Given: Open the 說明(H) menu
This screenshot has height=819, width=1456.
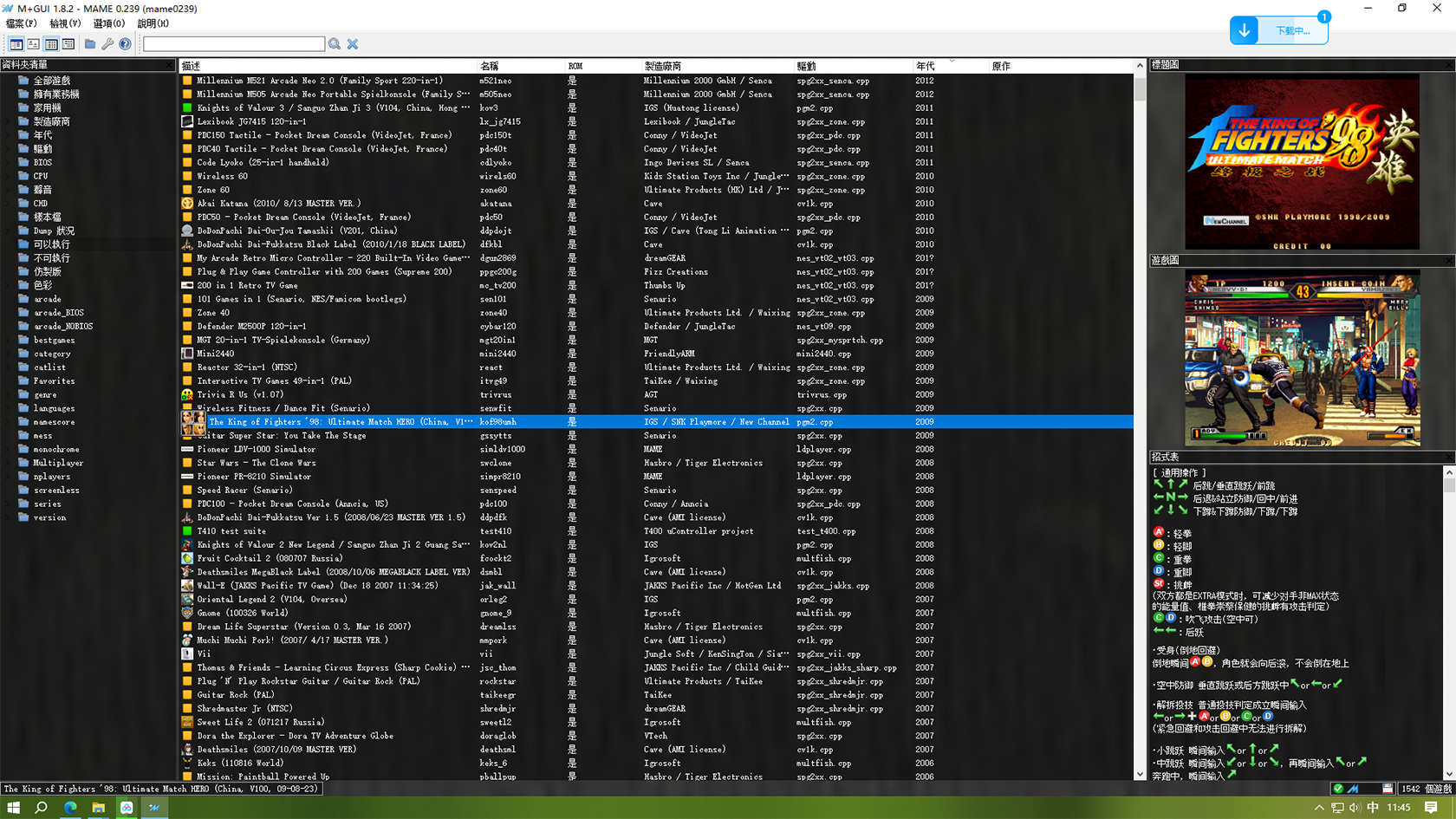Looking at the screenshot, I should pyautogui.click(x=153, y=23).
